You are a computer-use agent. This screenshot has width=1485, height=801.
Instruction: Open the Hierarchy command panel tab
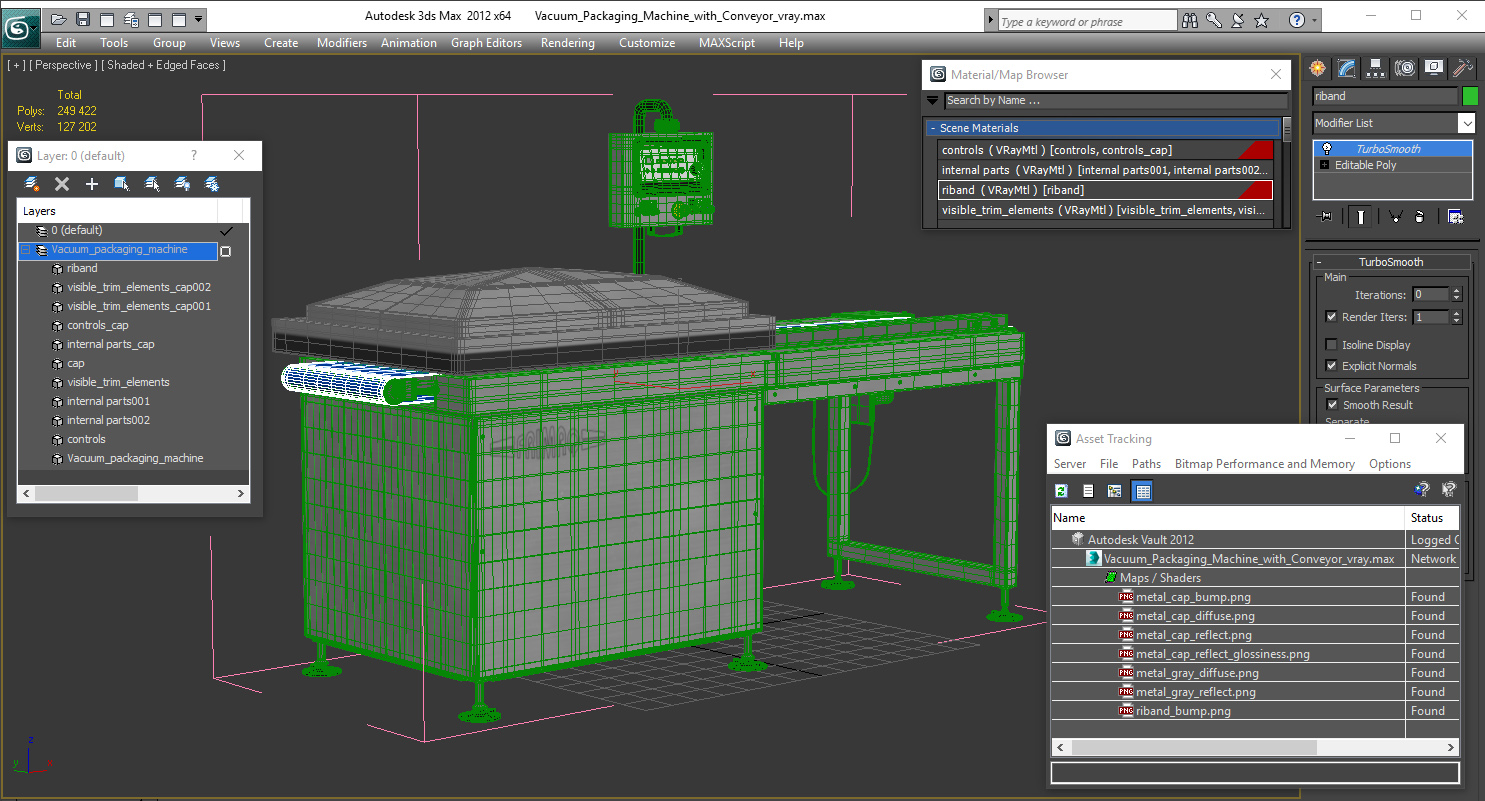[x=1376, y=68]
